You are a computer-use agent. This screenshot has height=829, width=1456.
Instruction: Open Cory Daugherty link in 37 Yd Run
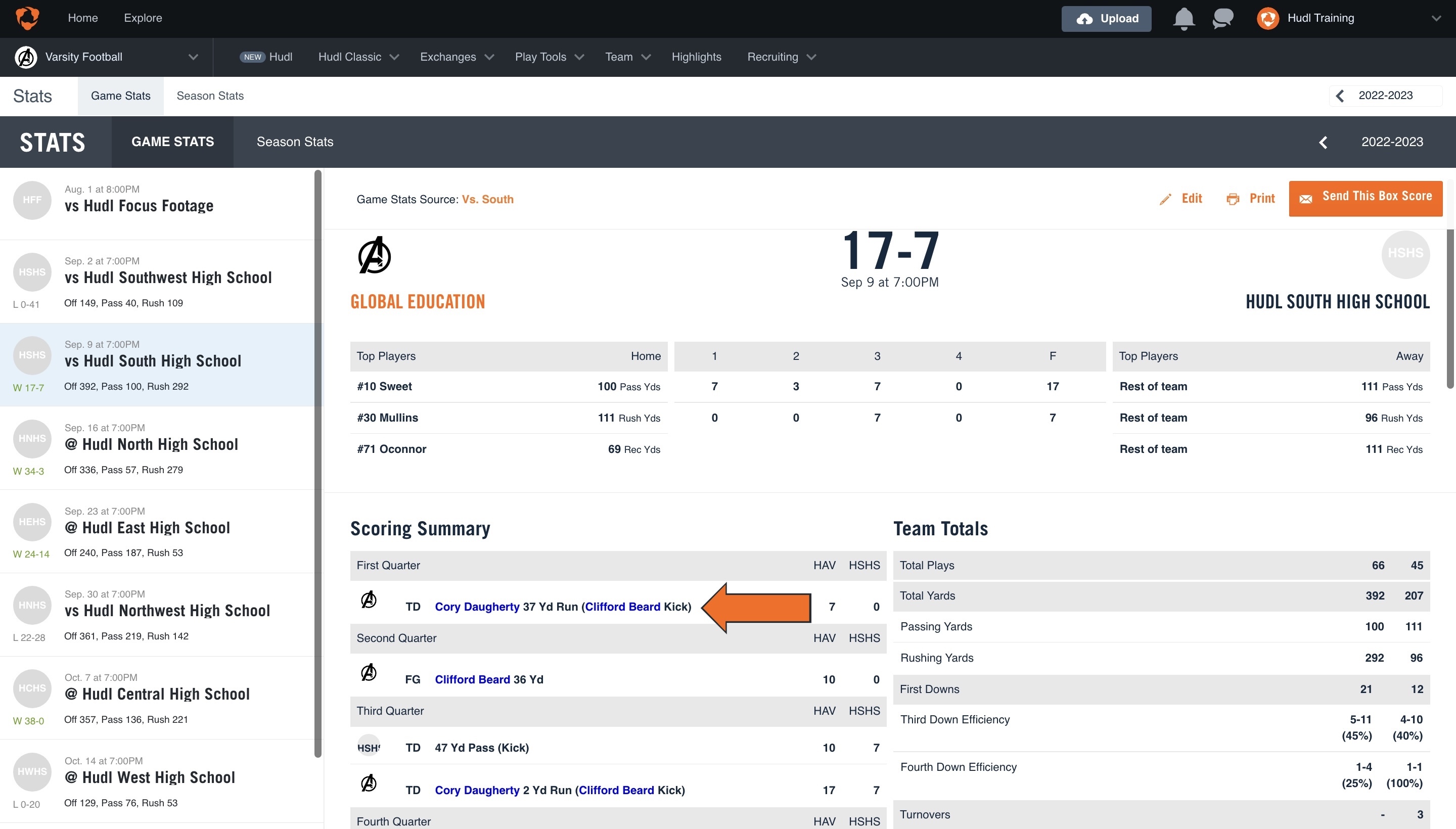click(477, 607)
